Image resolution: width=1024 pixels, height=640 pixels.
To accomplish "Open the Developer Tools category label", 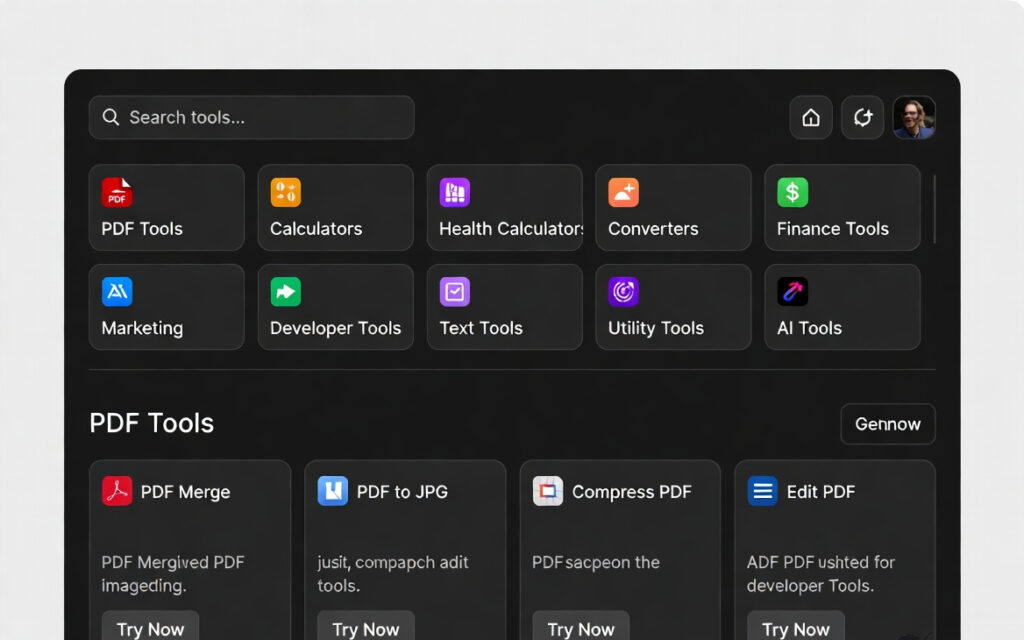I will (x=336, y=328).
